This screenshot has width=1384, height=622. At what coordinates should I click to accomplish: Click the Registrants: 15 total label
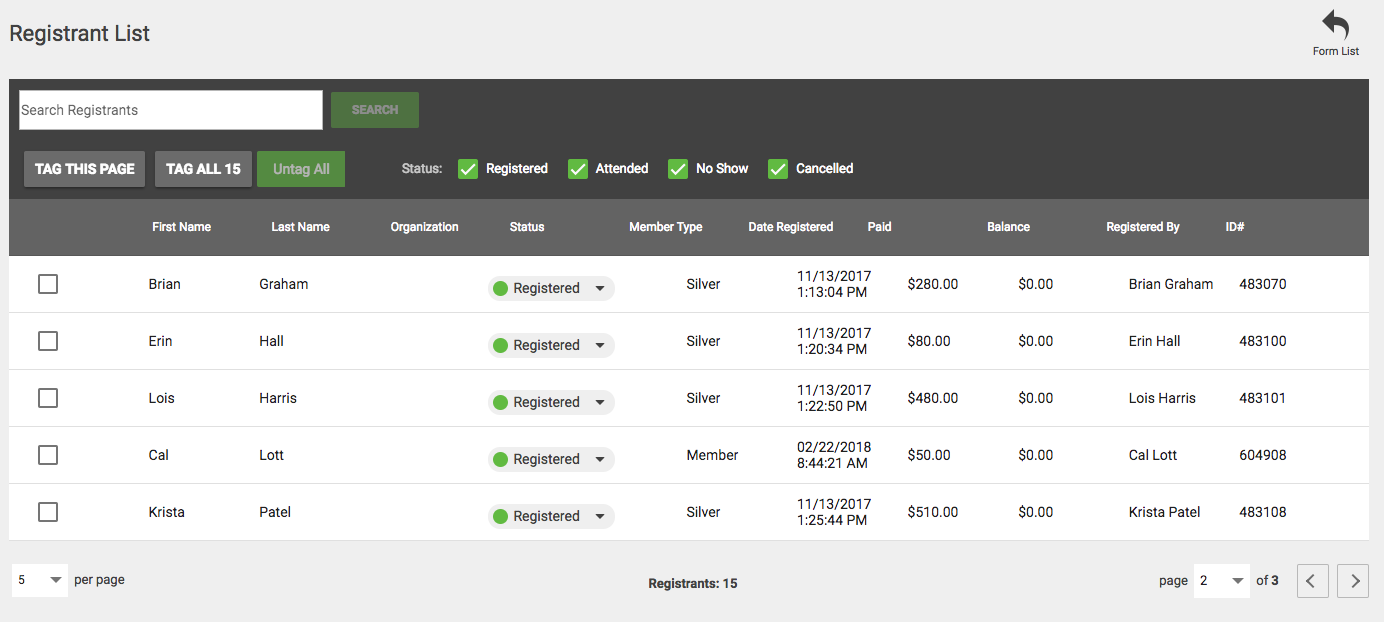(x=693, y=583)
